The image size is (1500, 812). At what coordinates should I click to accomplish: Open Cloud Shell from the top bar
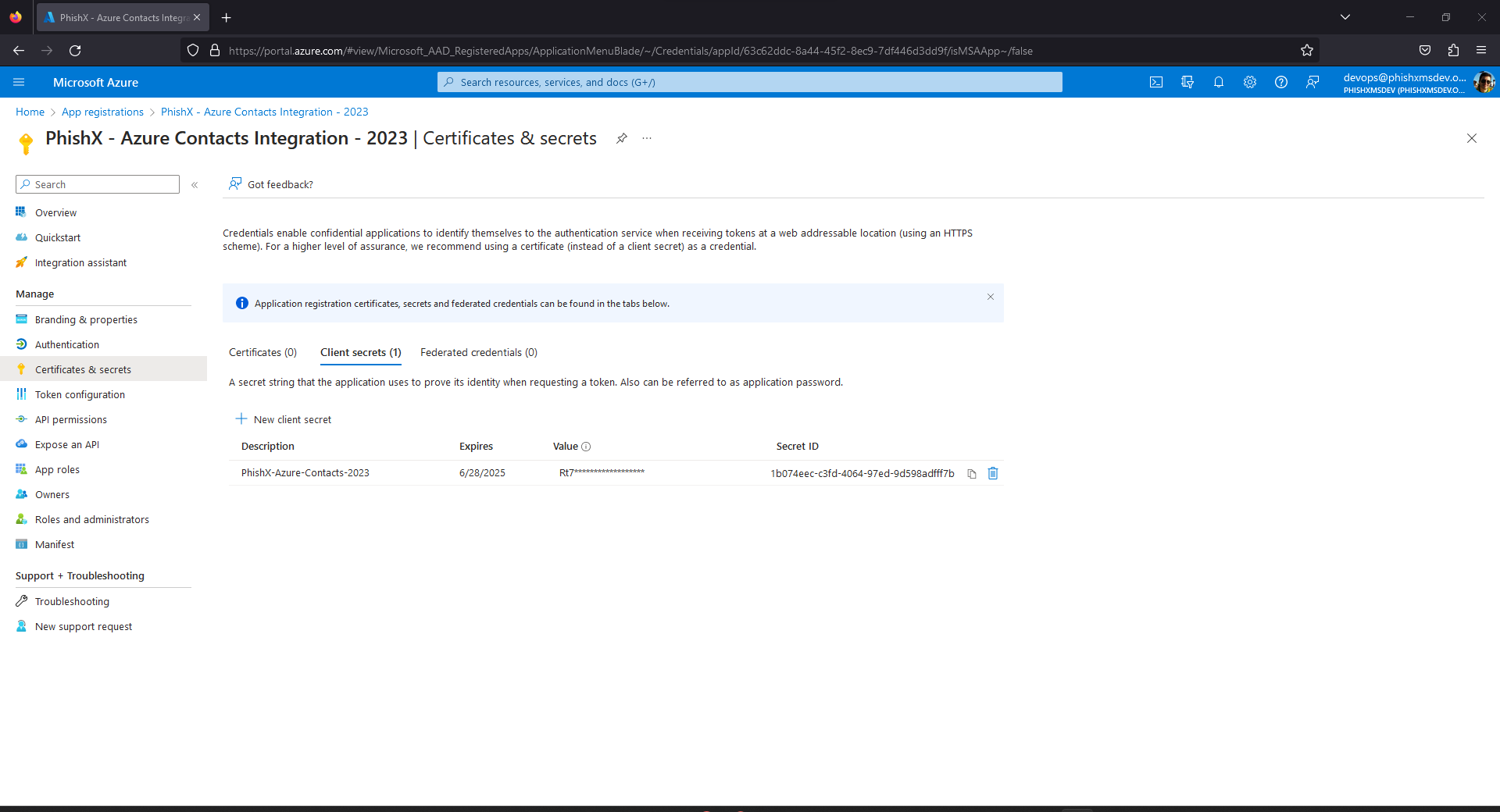(1156, 82)
